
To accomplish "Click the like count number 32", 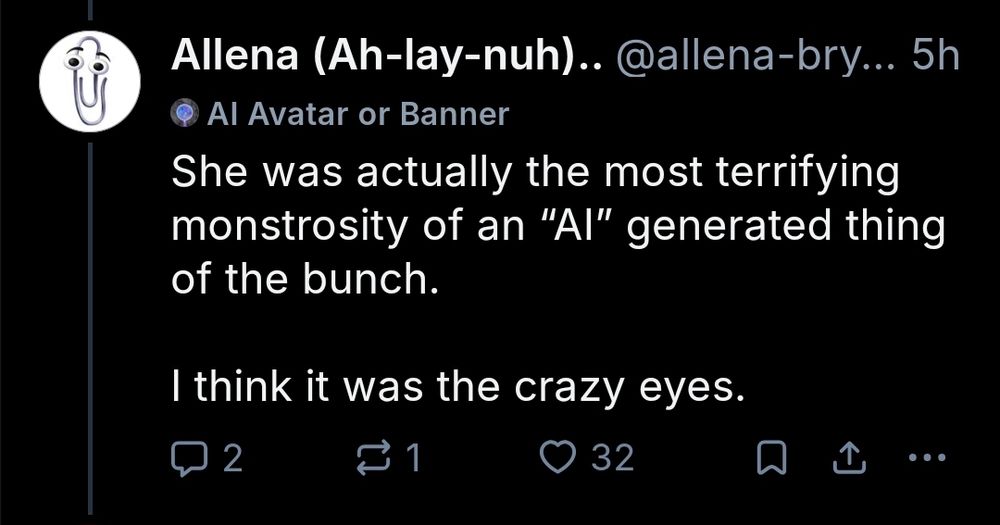I will coord(613,458).
